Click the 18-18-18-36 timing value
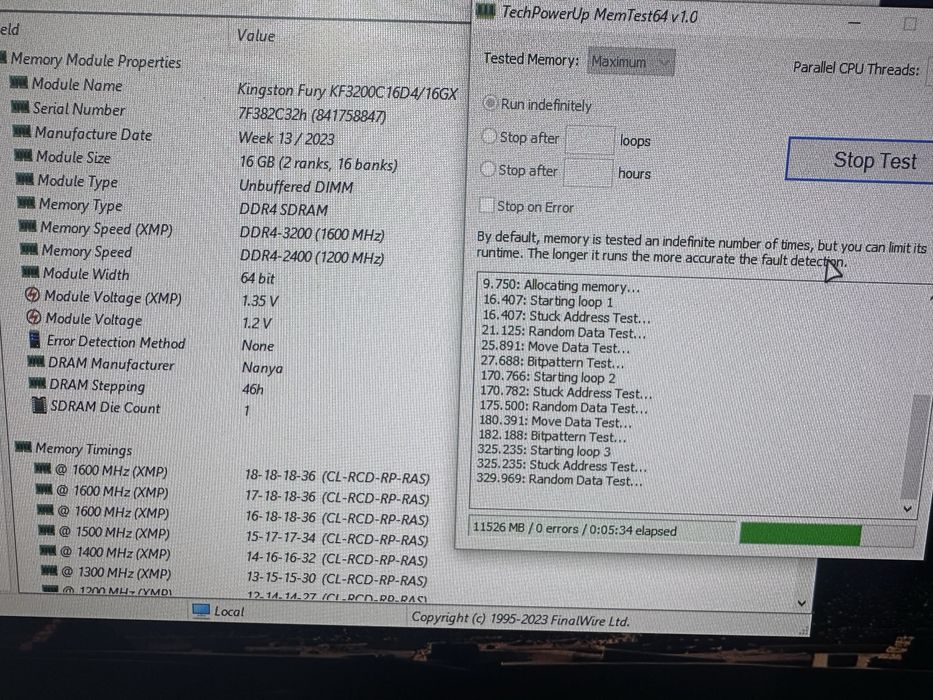The image size is (933, 700). tap(337, 477)
